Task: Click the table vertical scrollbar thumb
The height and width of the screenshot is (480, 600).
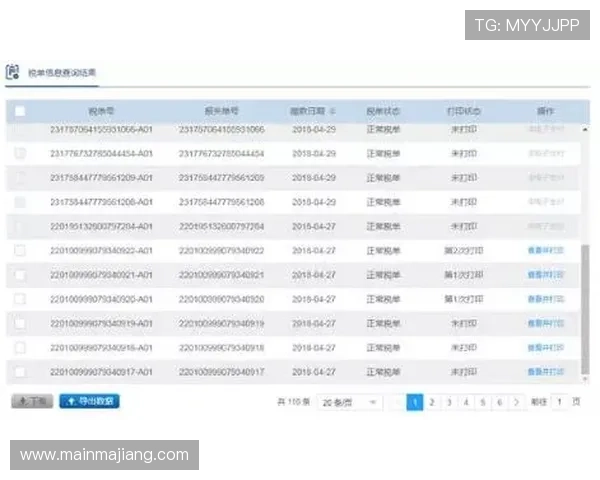Action: tap(585, 309)
